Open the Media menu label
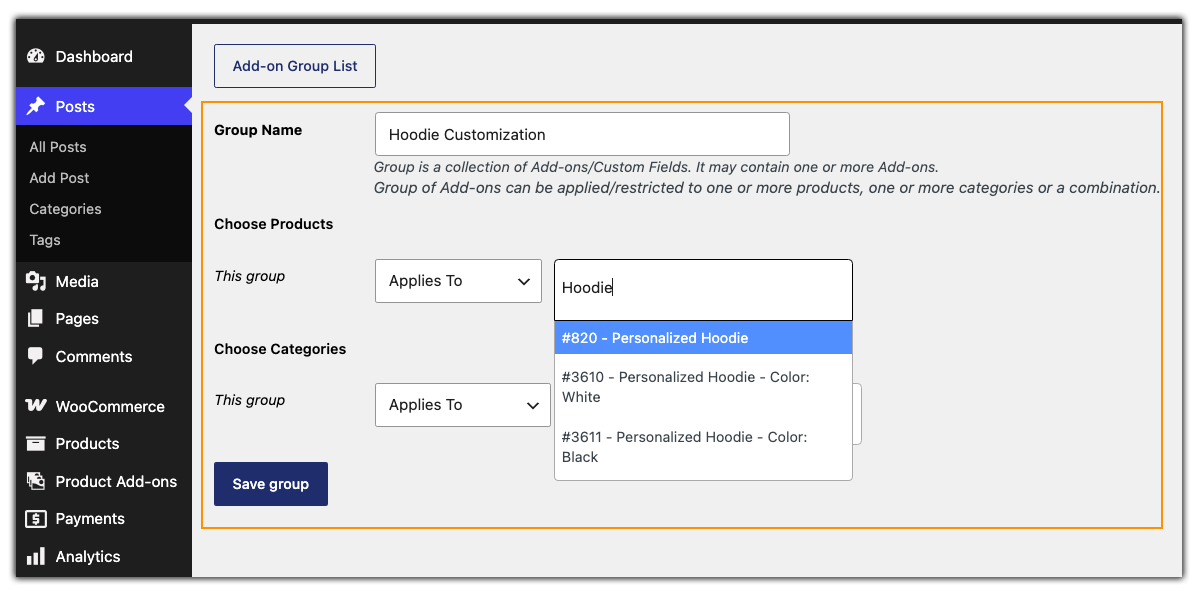The height and width of the screenshot is (592, 1200). coord(77,281)
